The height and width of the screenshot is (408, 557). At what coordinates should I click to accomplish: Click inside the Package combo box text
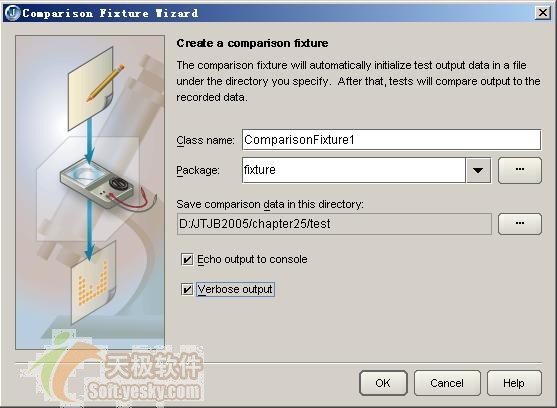(x=353, y=170)
